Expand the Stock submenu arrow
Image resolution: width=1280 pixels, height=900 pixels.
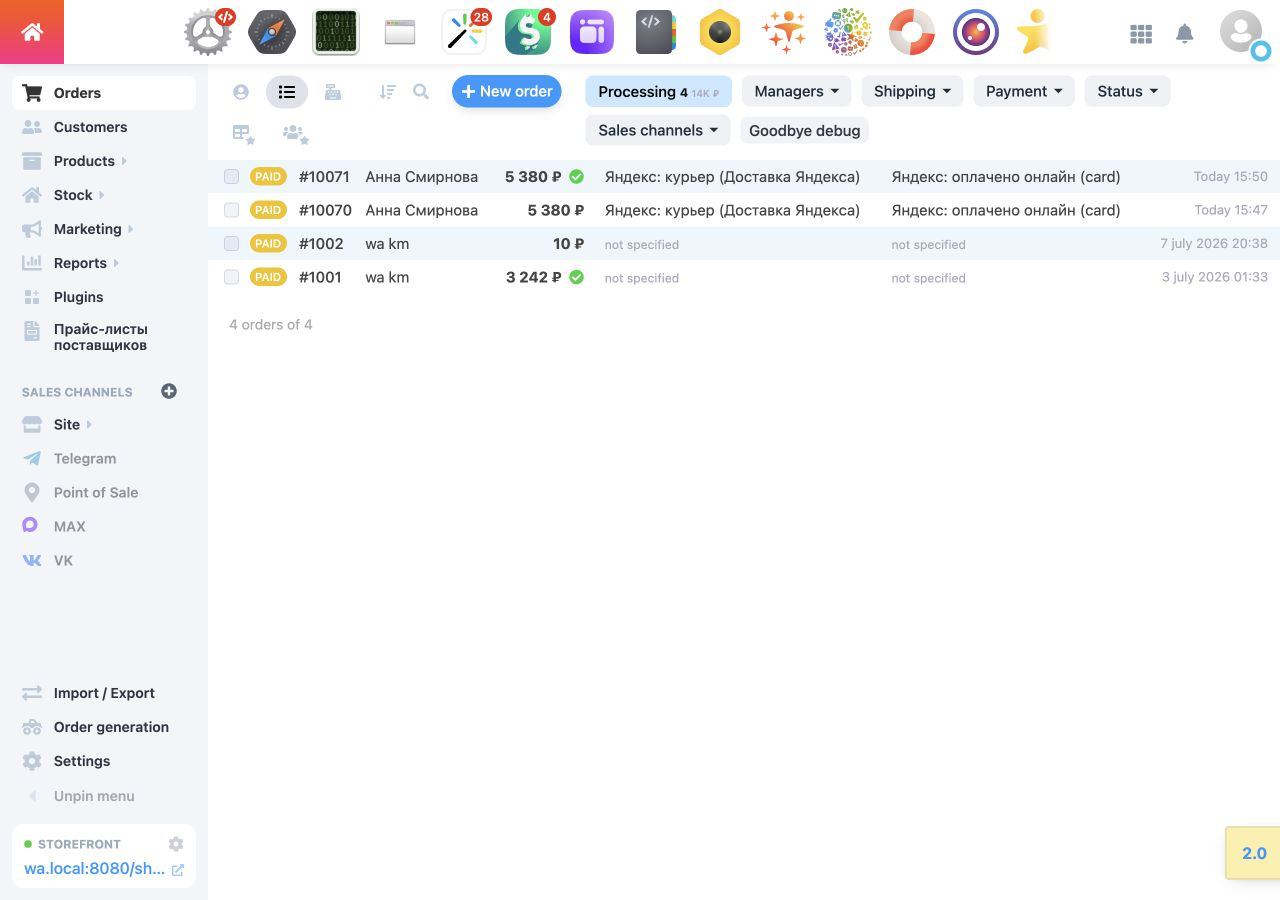(102, 195)
